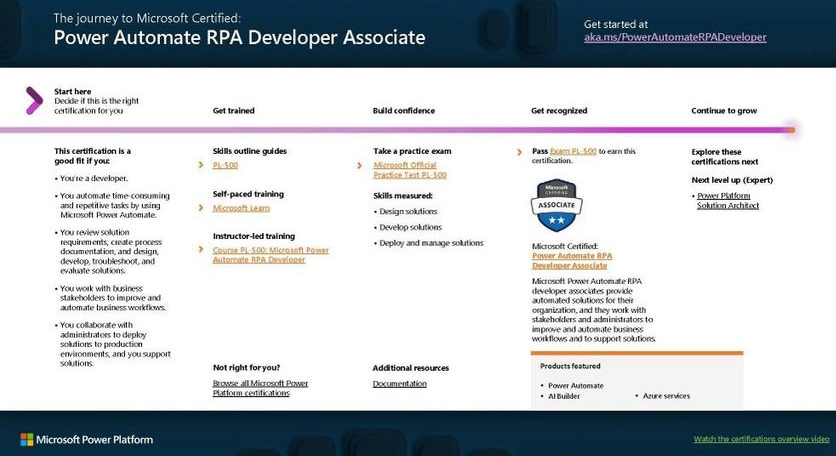
Task: Click the Products featured heading
Action: coord(570,366)
